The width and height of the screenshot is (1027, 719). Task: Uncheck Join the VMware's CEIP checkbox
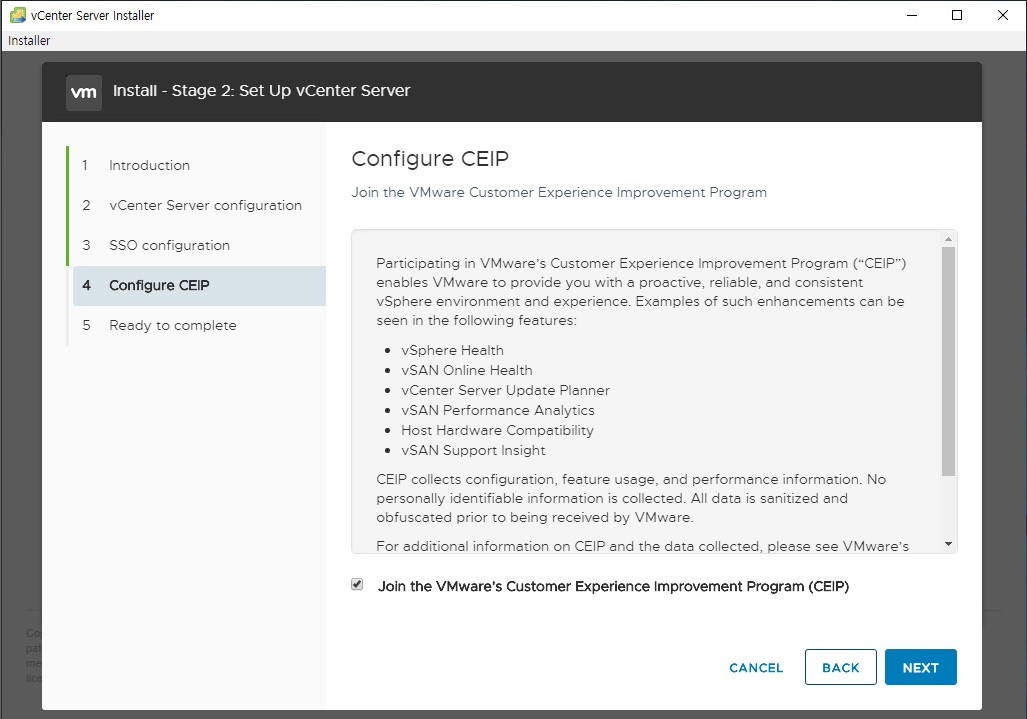click(357, 584)
